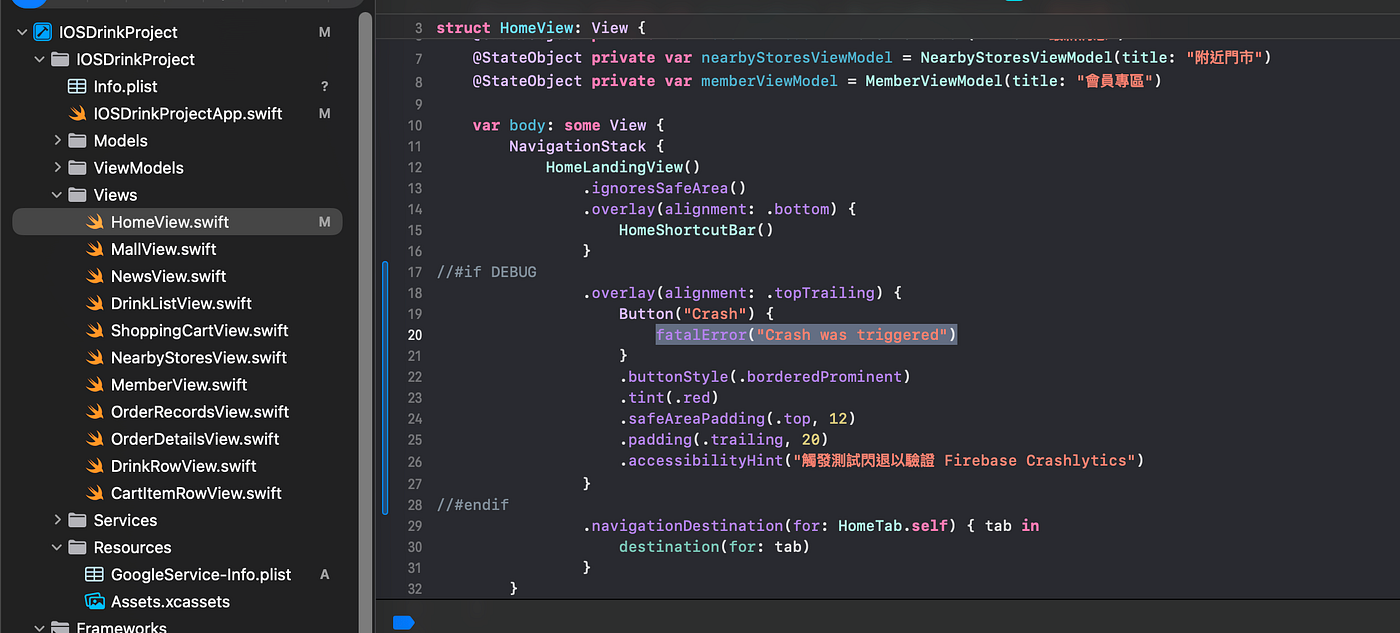Image resolution: width=1400 pixels, height=633 pixels.
Task: Click the Views folder icon
Action: pos(77,195)
